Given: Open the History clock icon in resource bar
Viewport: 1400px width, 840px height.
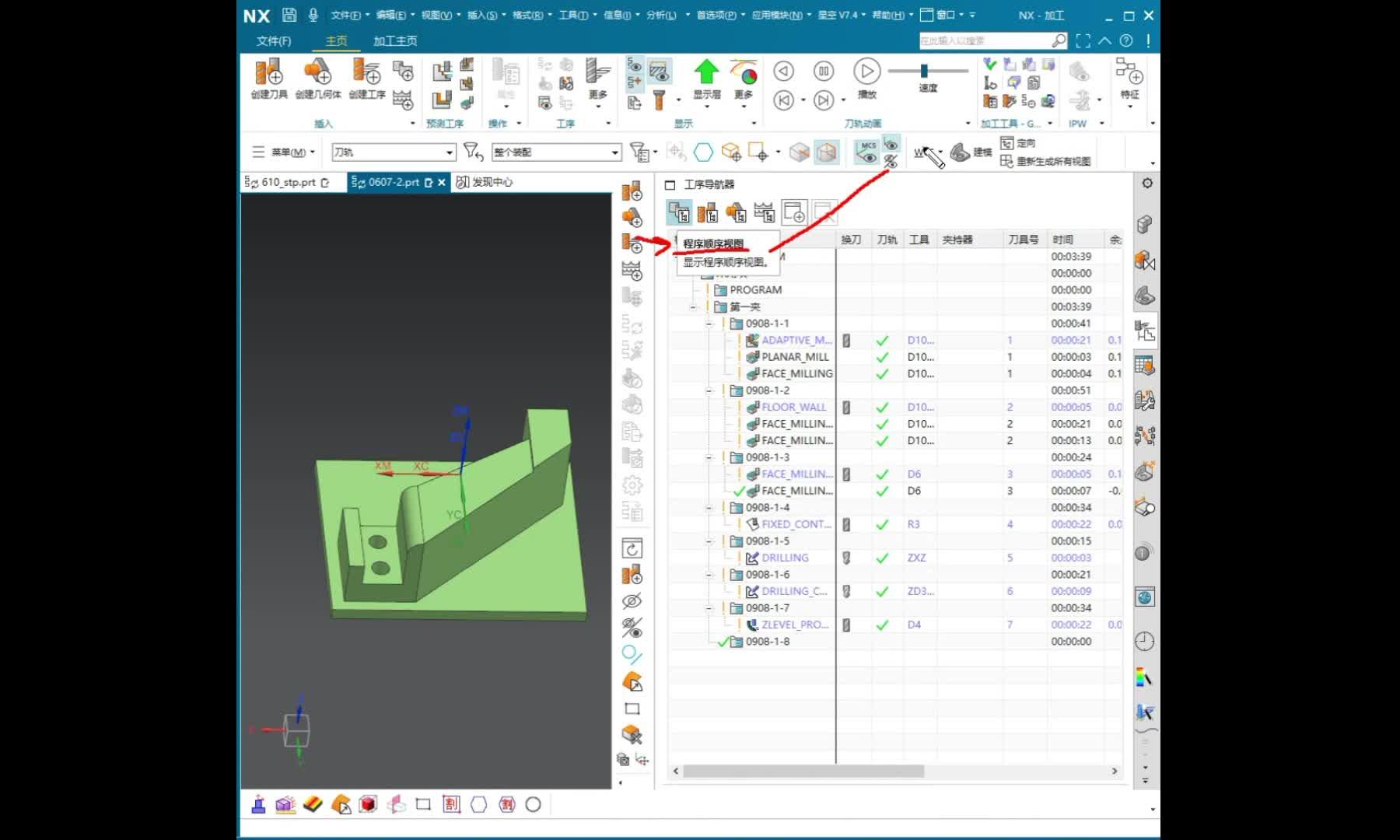Looking at the screenshot, I should coord(1144,641).
